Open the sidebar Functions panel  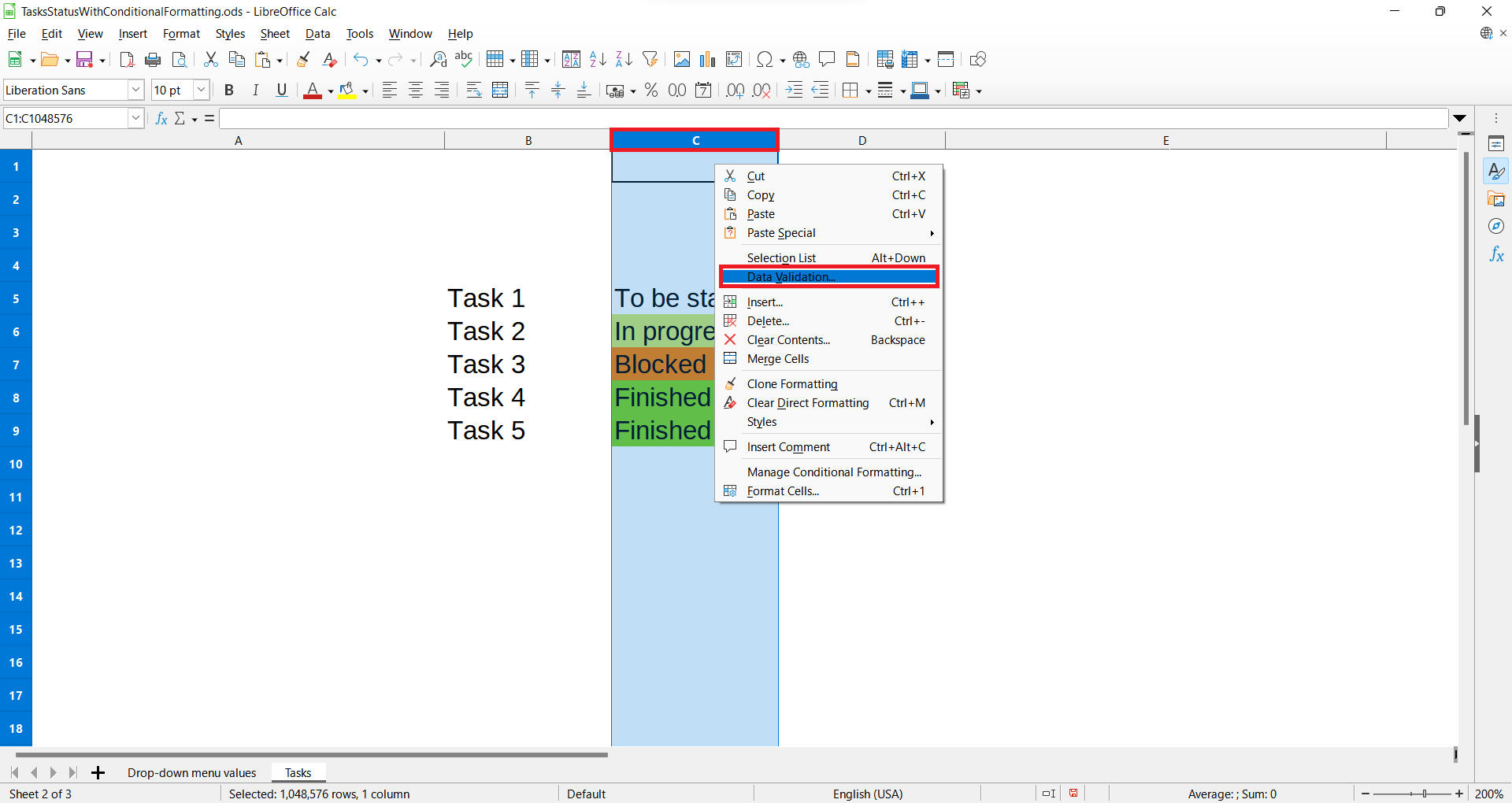pos(1496,254)
